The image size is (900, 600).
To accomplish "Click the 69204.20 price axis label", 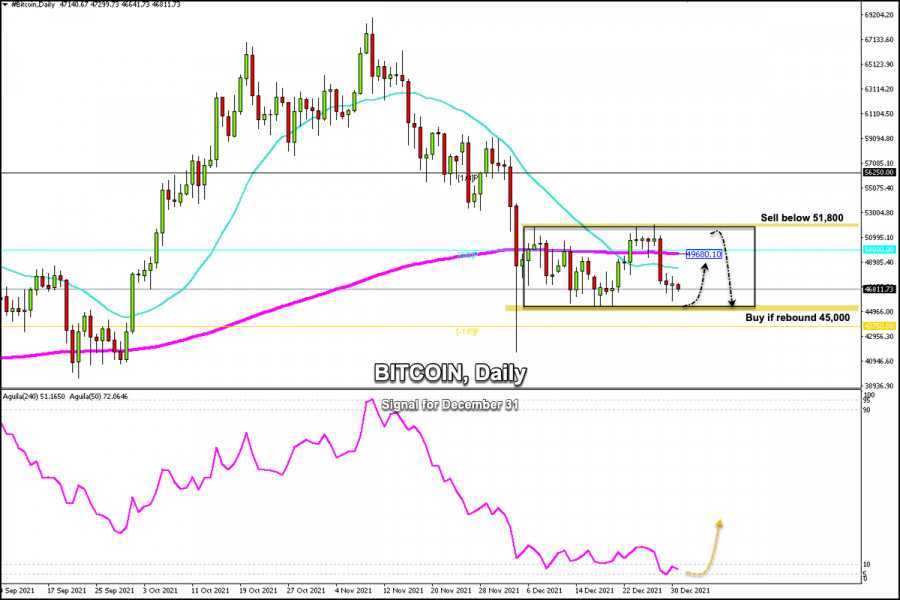I will 879,15.
